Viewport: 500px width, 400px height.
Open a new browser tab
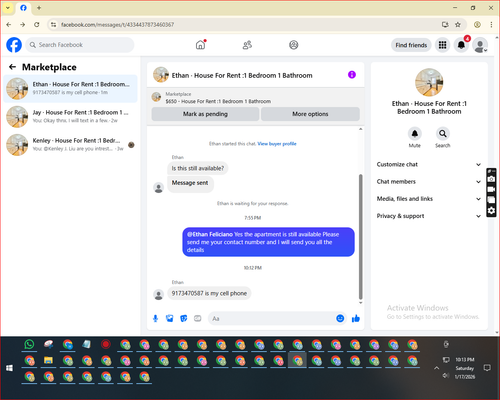point(39,8)
